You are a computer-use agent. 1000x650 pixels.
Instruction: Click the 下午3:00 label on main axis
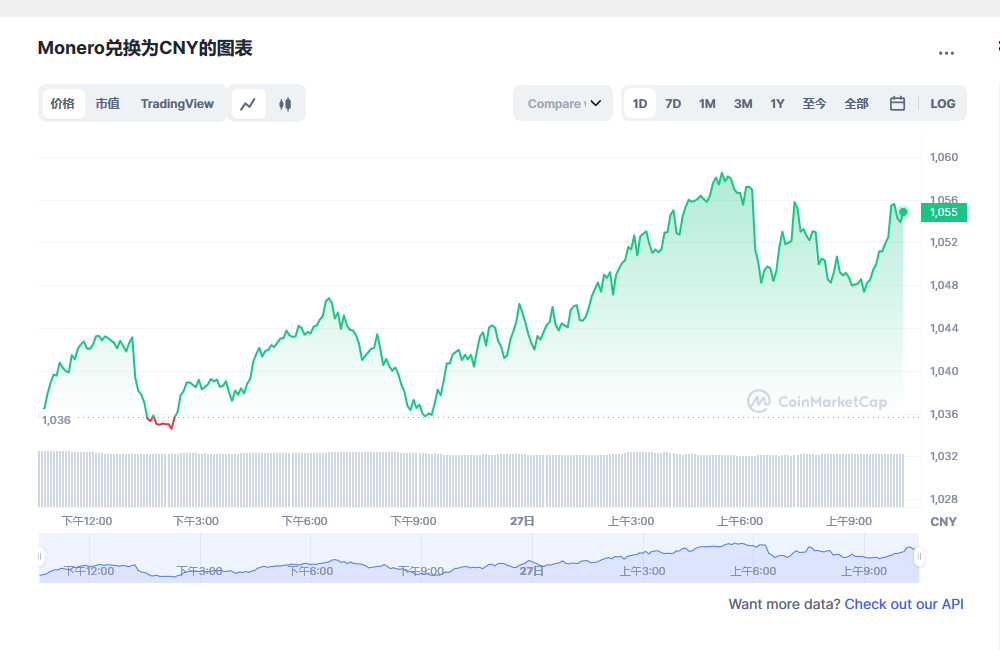pos(196,521)
